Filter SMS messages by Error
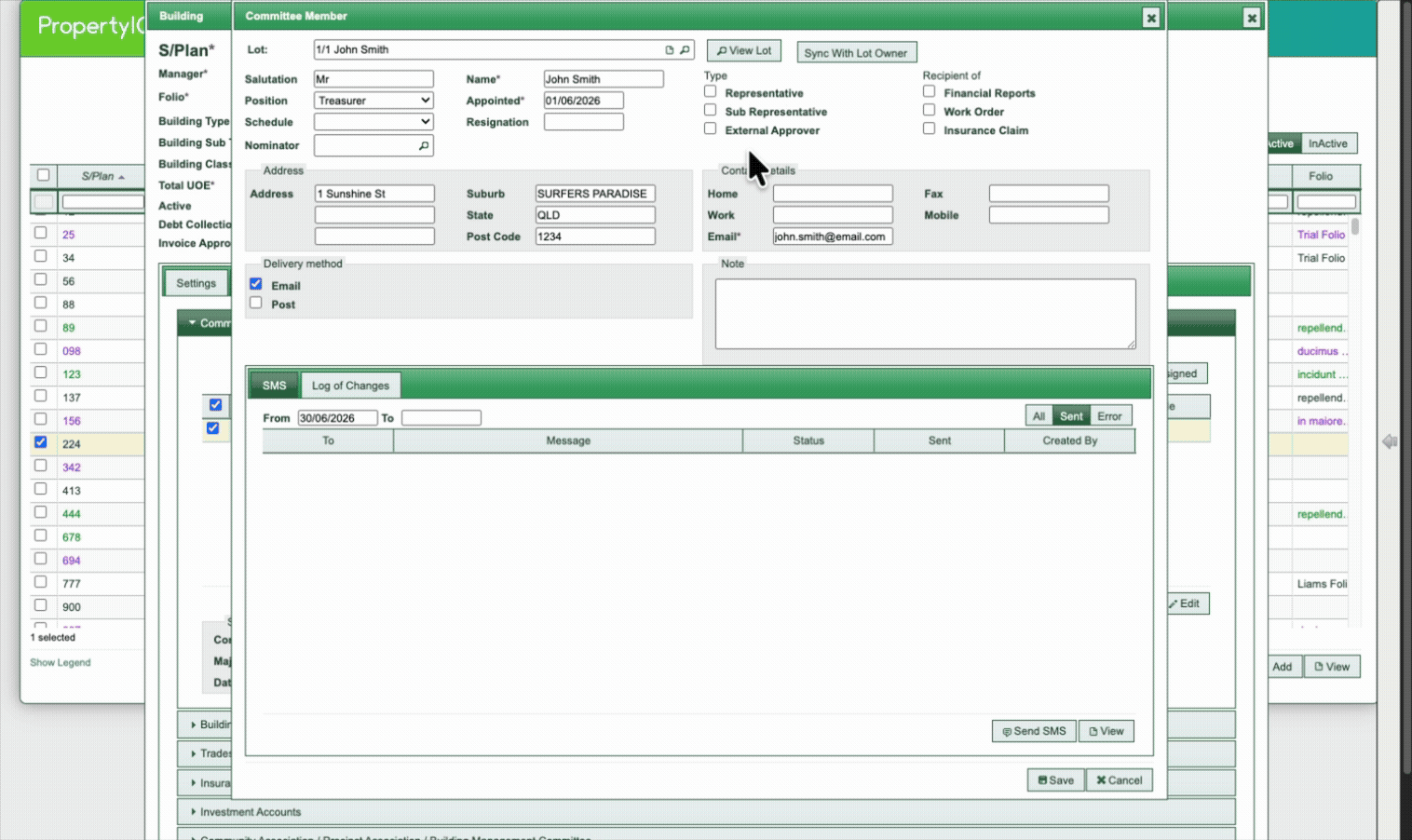This screenshot has width=1412, height=840. [x=1109, y=416]
